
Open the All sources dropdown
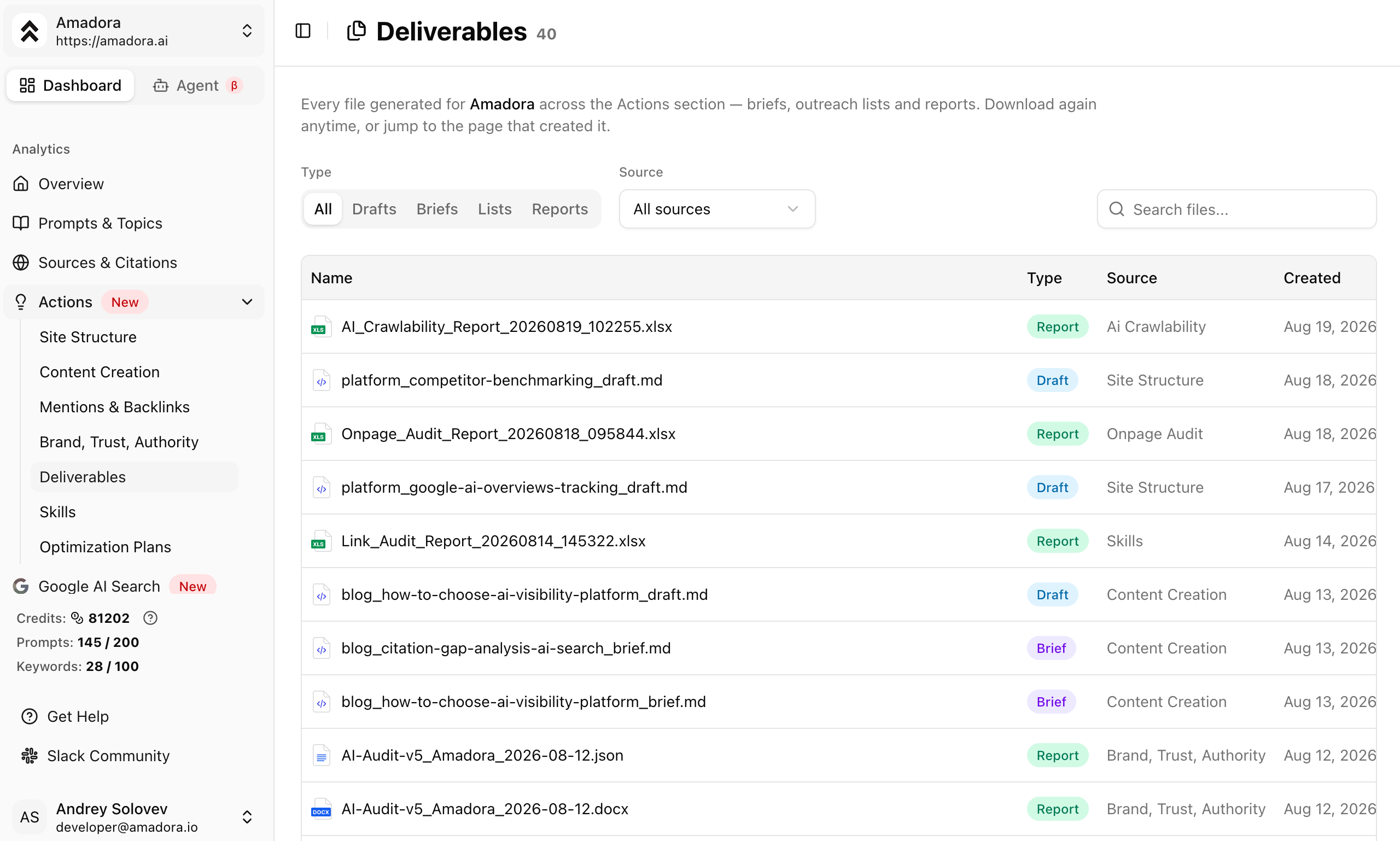click(x=716, y=209)
